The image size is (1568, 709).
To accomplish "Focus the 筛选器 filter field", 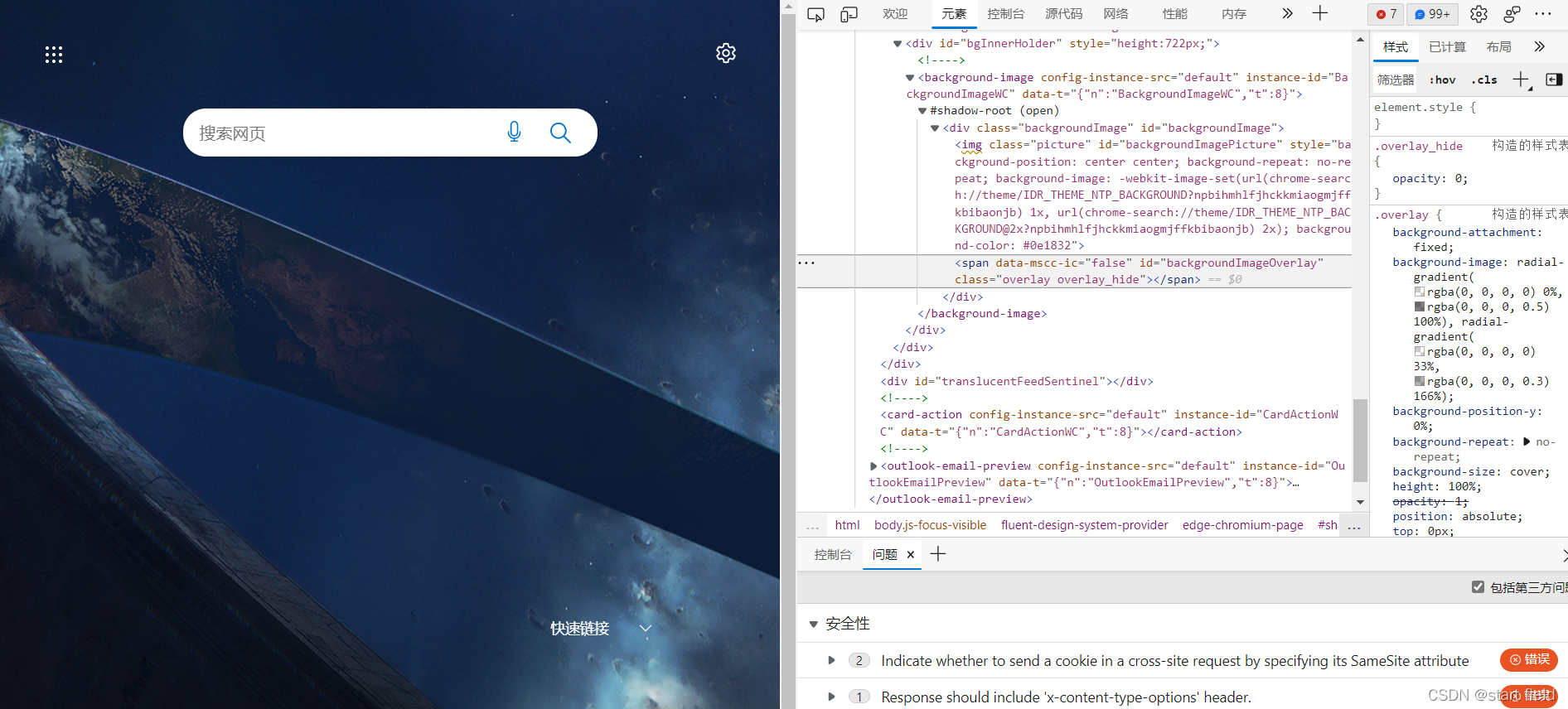I will 1396,80.
